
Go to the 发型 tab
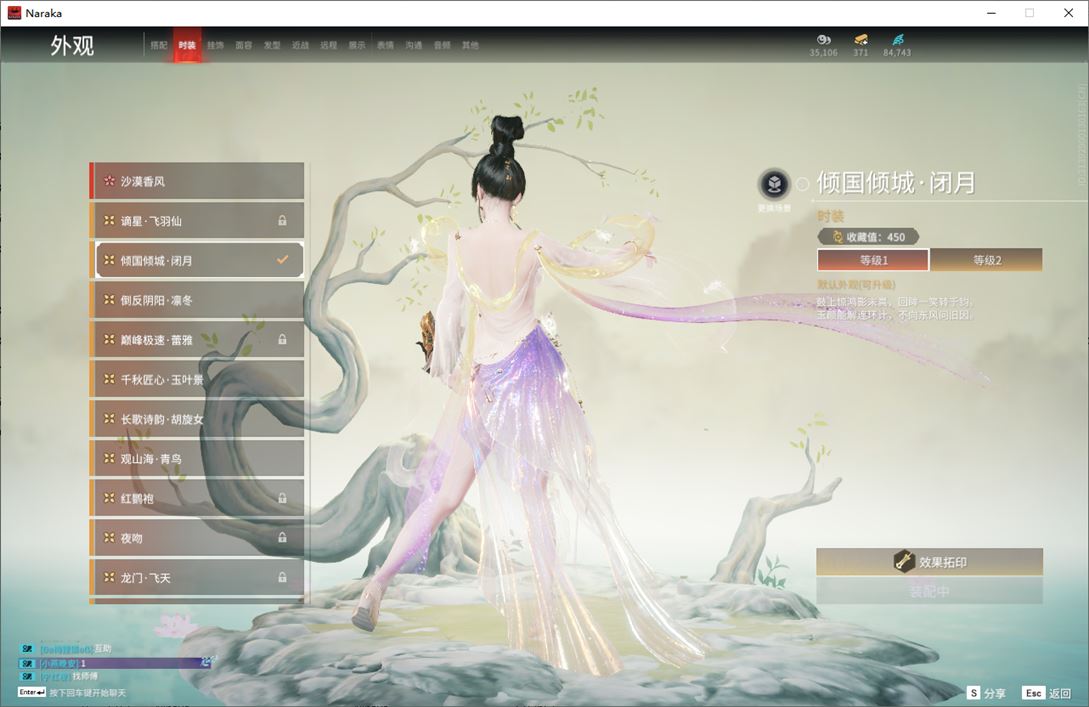click(272, 45)
